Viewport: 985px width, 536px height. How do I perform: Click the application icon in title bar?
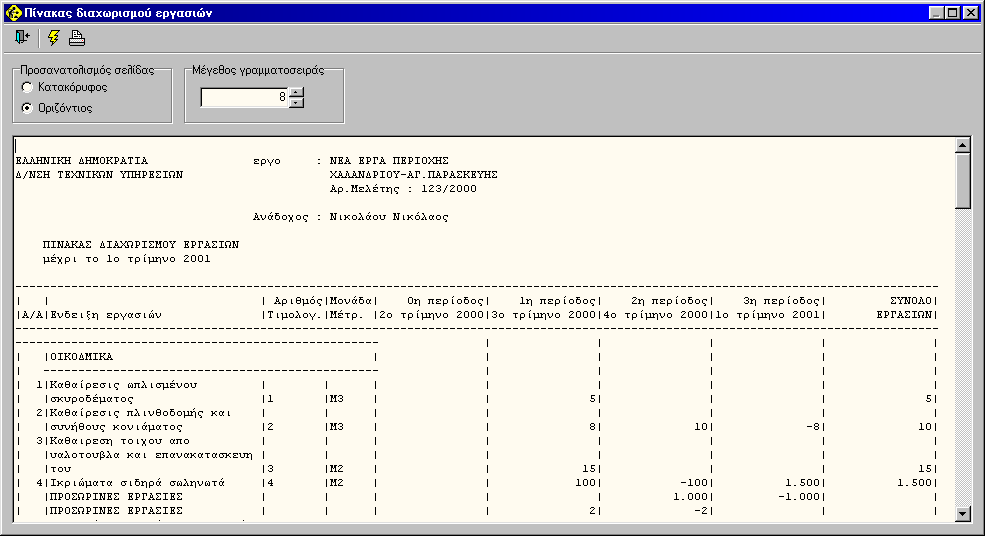(x=14, y=13)
